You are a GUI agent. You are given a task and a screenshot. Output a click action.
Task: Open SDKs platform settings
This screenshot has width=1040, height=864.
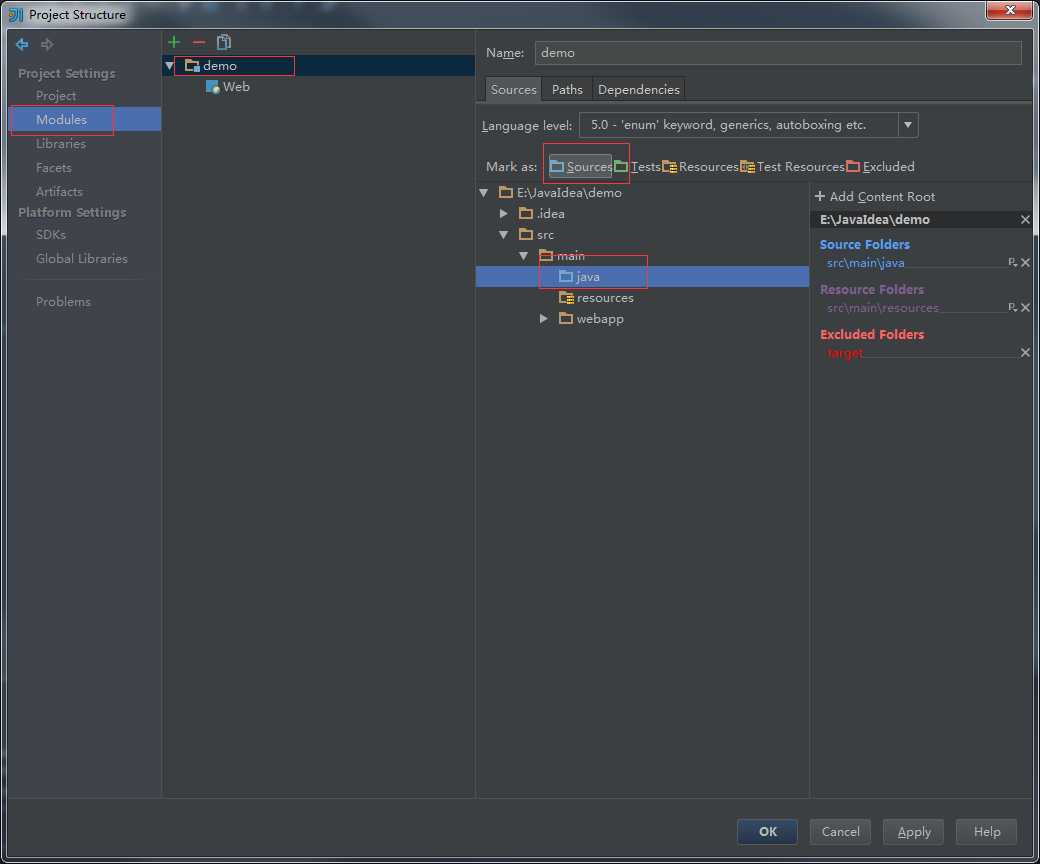50,235
